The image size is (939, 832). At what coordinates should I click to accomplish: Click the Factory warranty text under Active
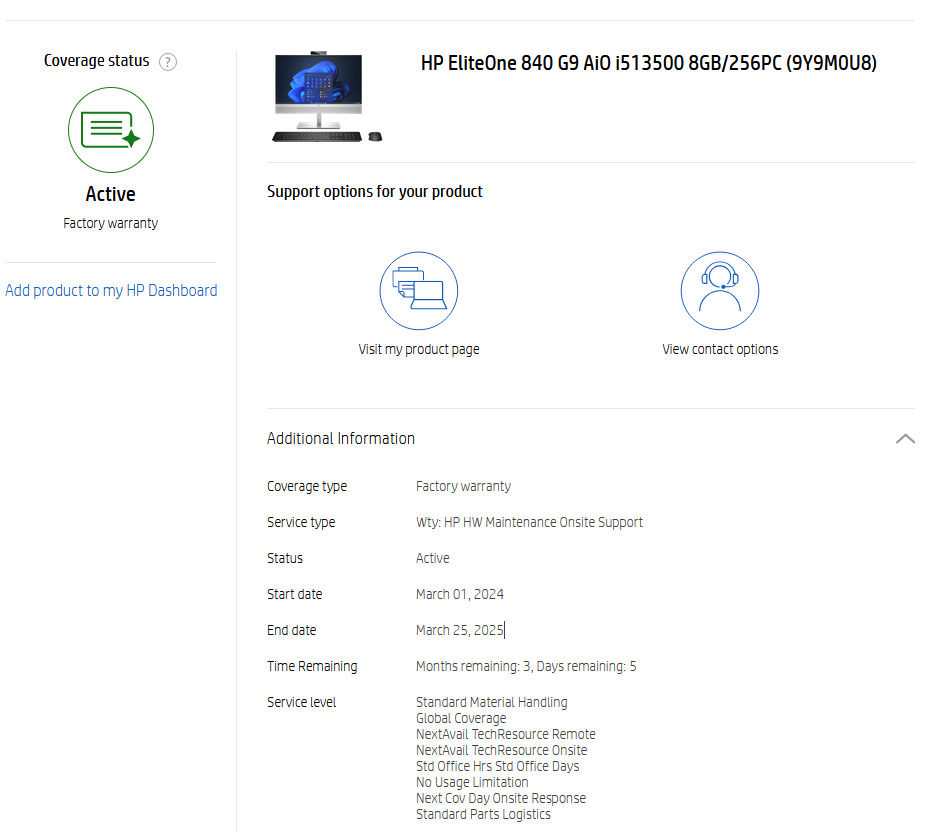point(111,223)
